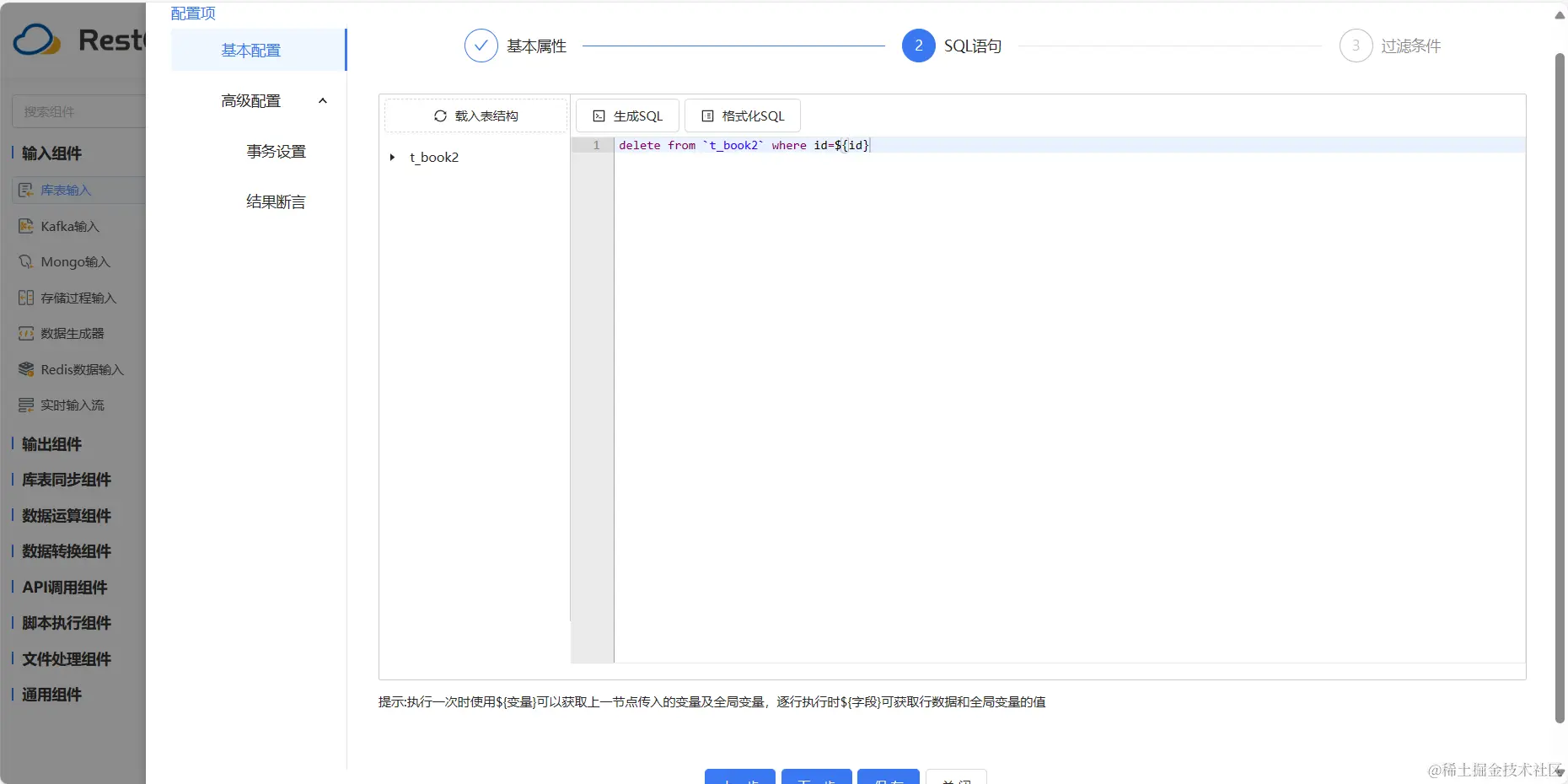The image size is (1568, 784).
Task: Open the API调用组件 category
Action: coord(64,588)
